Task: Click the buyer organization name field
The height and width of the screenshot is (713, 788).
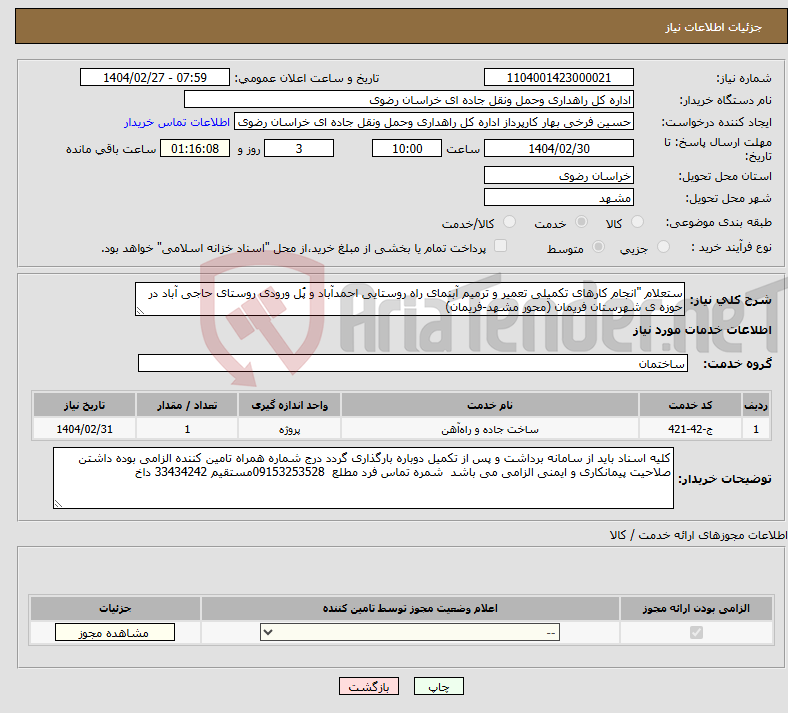Action: 409,99
